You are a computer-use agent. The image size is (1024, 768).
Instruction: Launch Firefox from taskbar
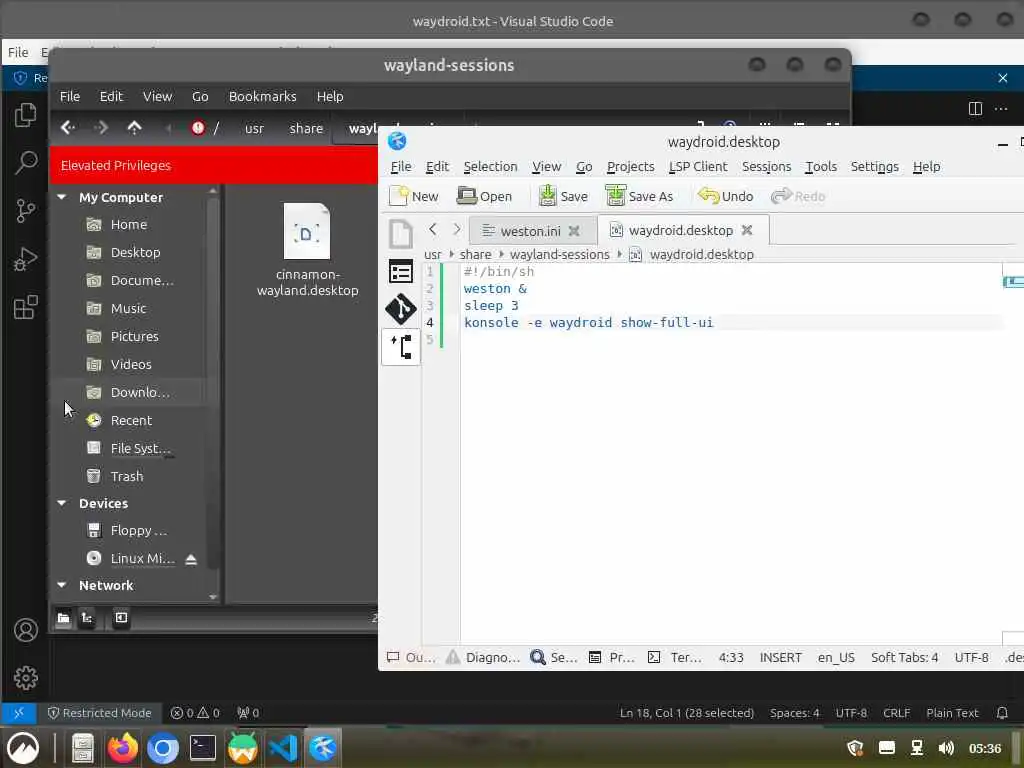(123, 747)
